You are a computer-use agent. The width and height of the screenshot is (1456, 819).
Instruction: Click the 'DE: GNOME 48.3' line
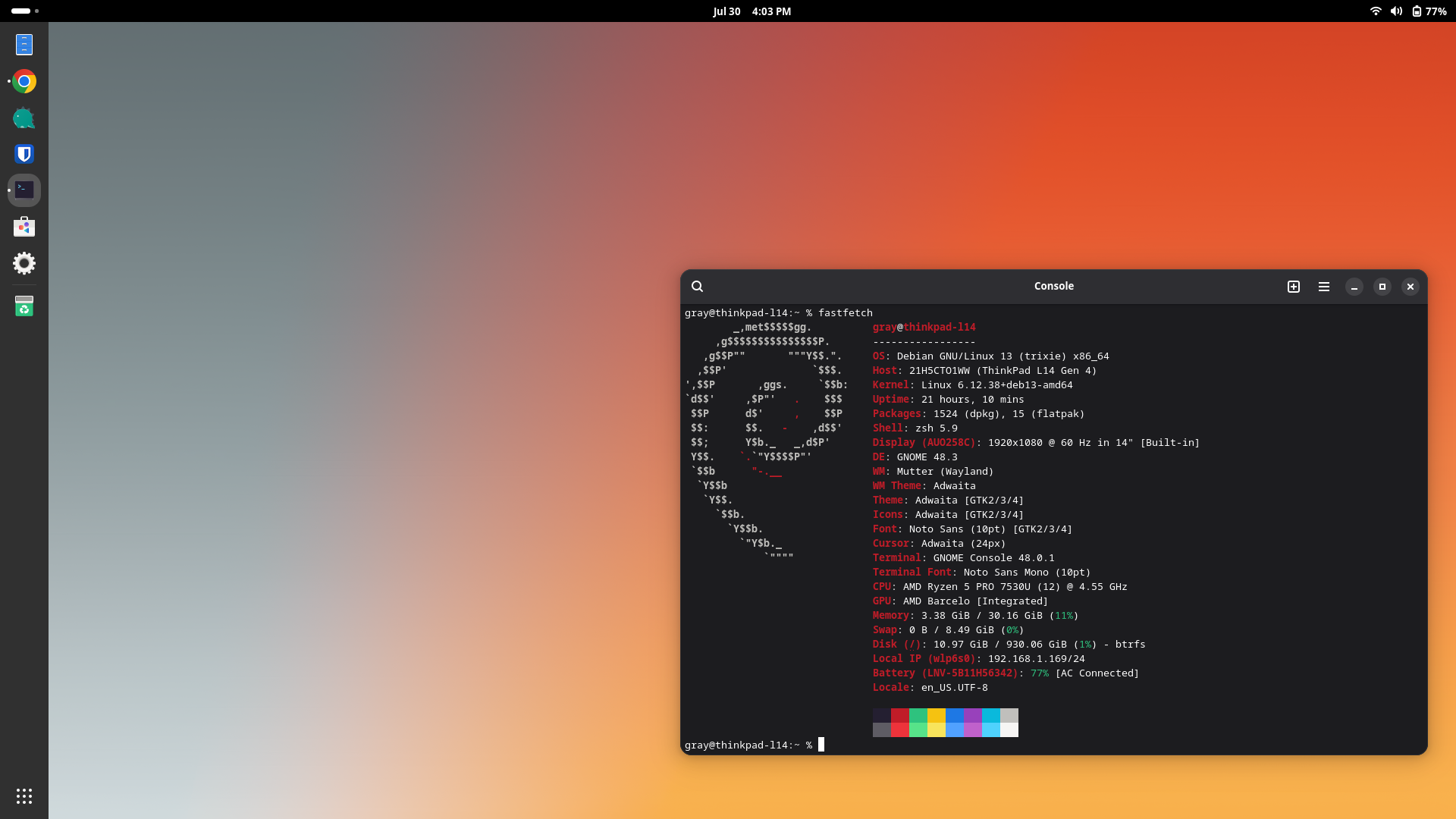click(x=915, y=457)
